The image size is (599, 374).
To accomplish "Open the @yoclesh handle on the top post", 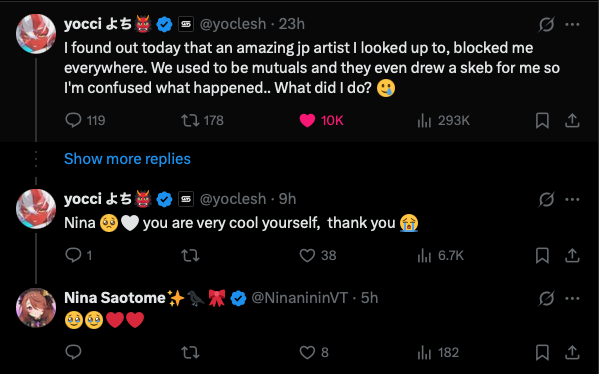I will pos(233,24).
